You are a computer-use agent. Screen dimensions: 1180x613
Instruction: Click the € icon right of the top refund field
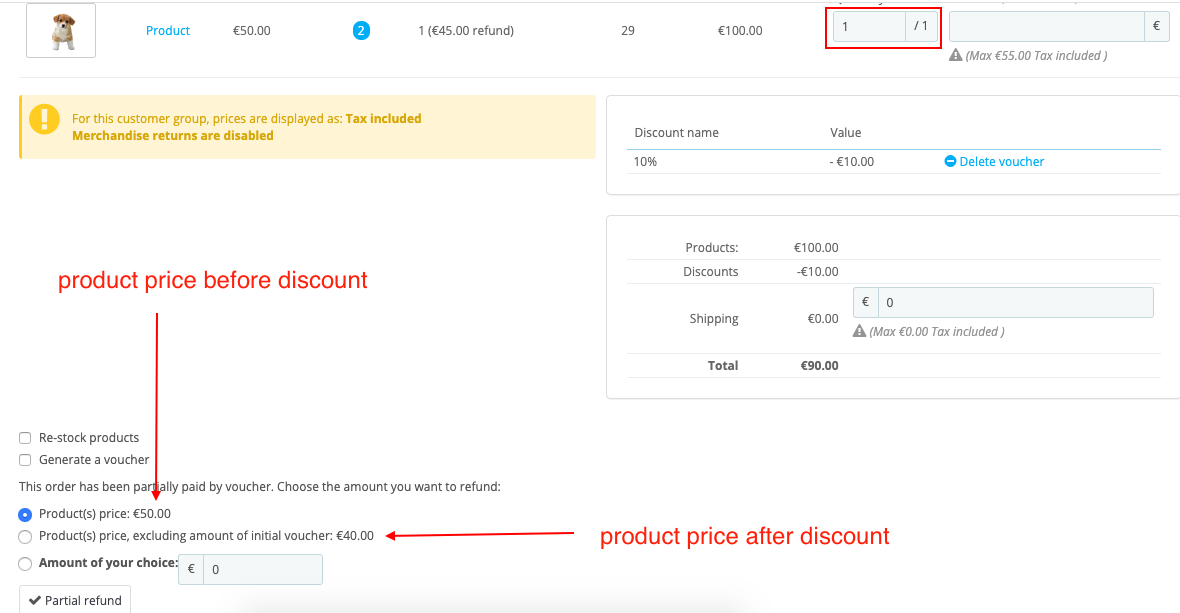coord(1157,26)
